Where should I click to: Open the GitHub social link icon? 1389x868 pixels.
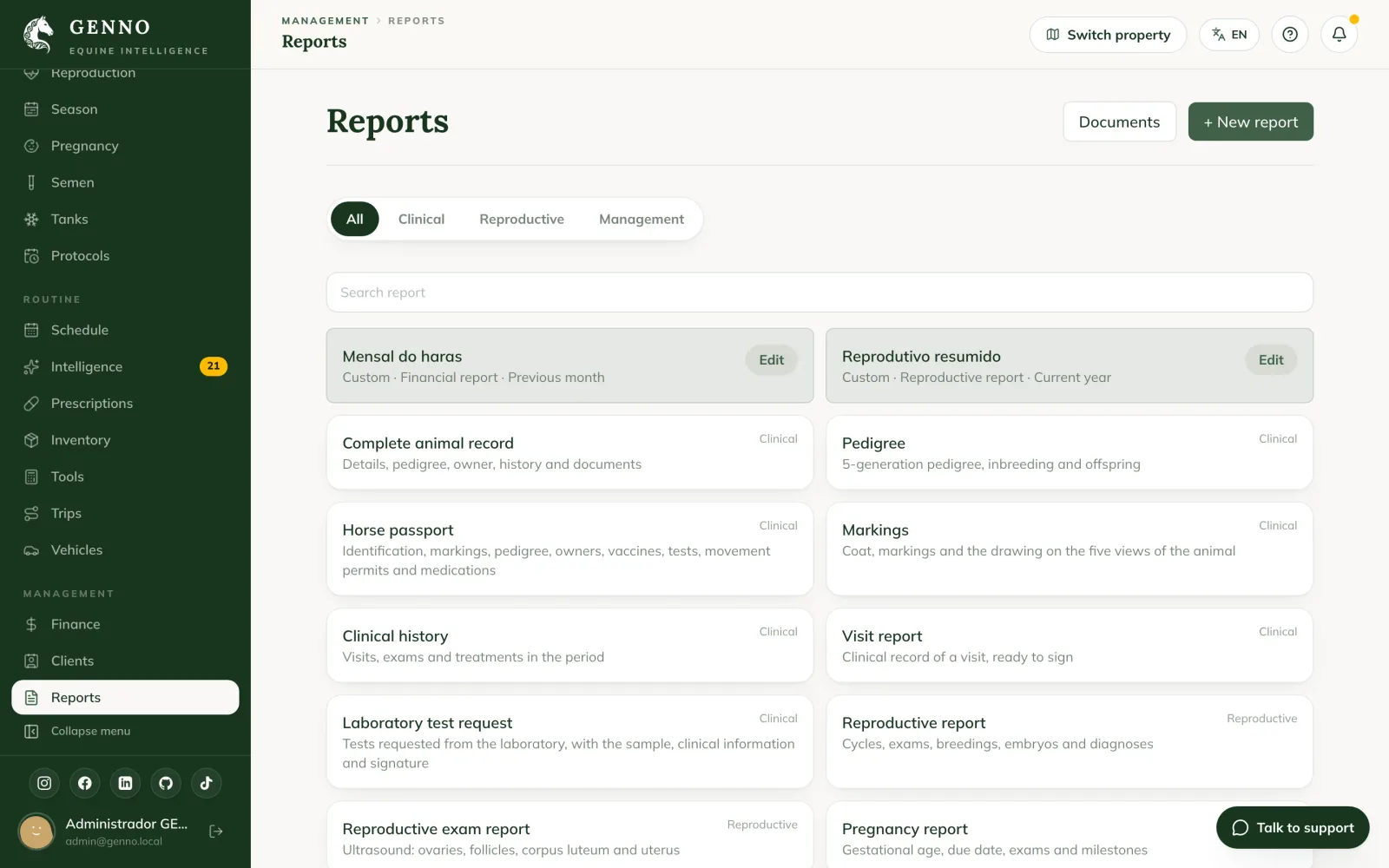(166, 783)
